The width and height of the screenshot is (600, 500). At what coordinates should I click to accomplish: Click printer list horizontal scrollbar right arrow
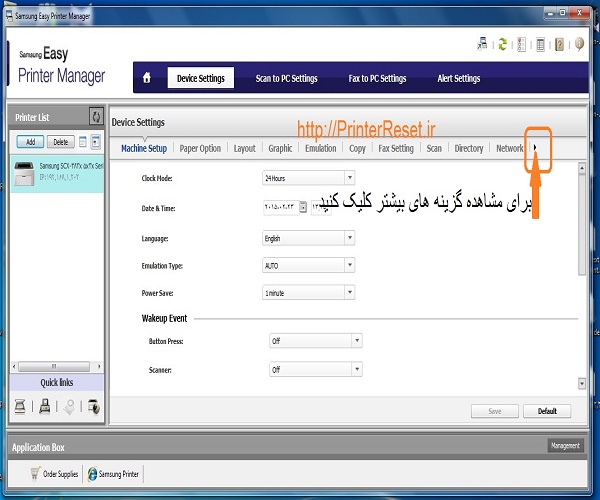coord(99,366)
